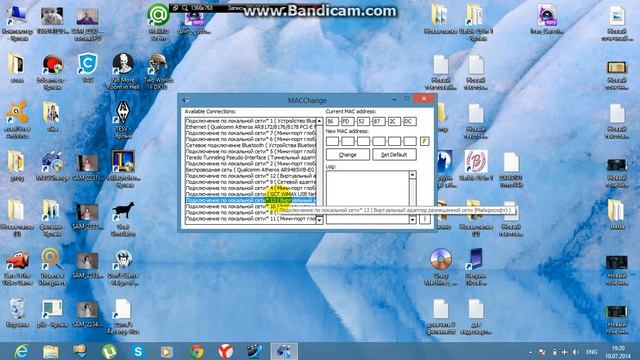Open the red car game desktop shortcut
The width and height of the screenshot is (640, 360).
(17, 267)
